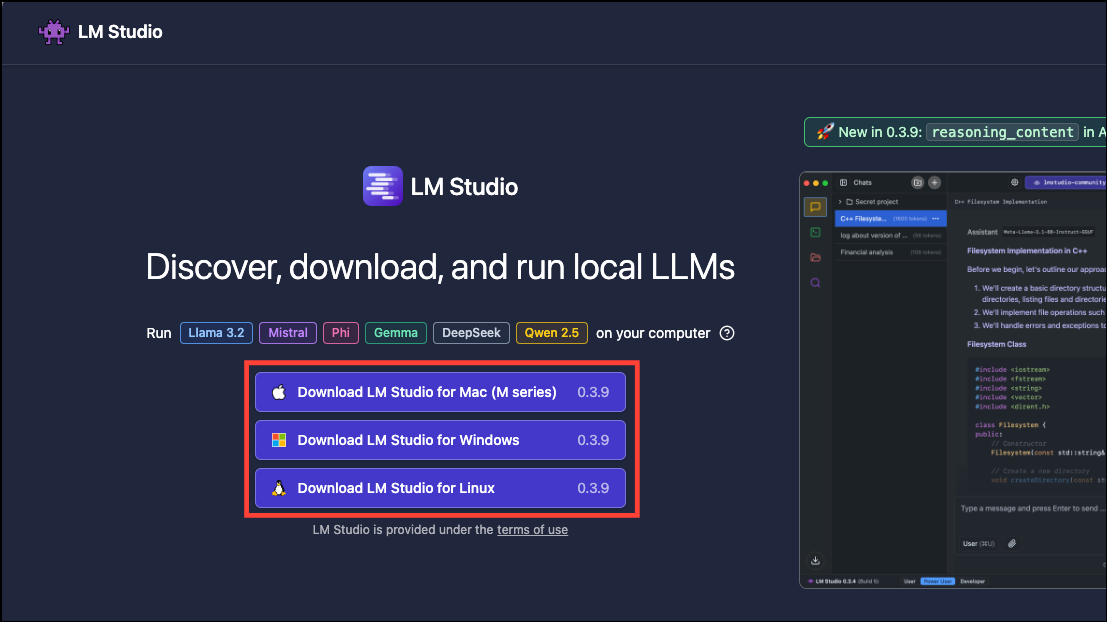Click the downloads icon at sidebar bottom
The height and width of the screenshot is (622, 1107).
(815, 561)
